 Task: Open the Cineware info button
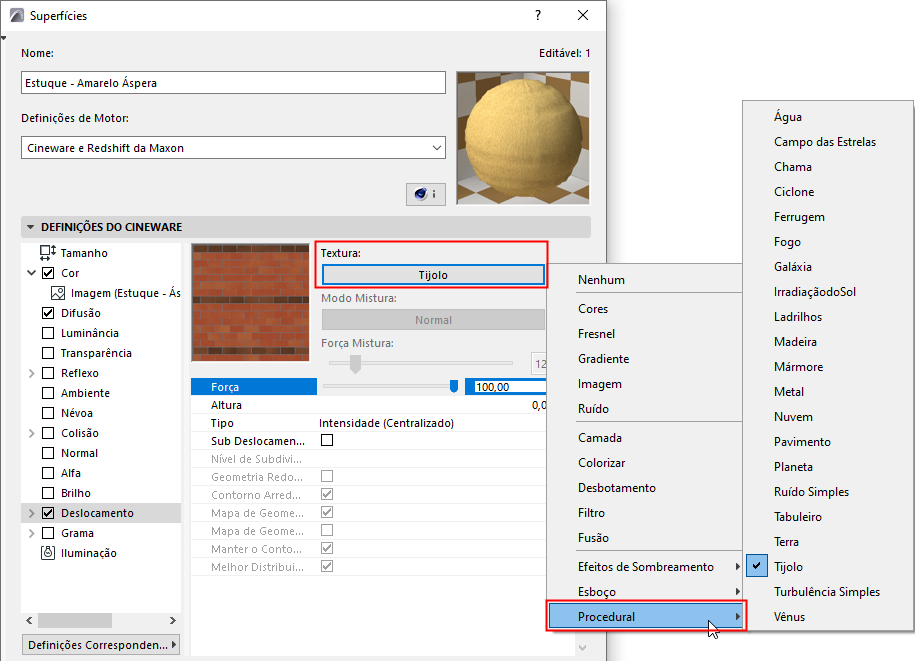[425, 194]
